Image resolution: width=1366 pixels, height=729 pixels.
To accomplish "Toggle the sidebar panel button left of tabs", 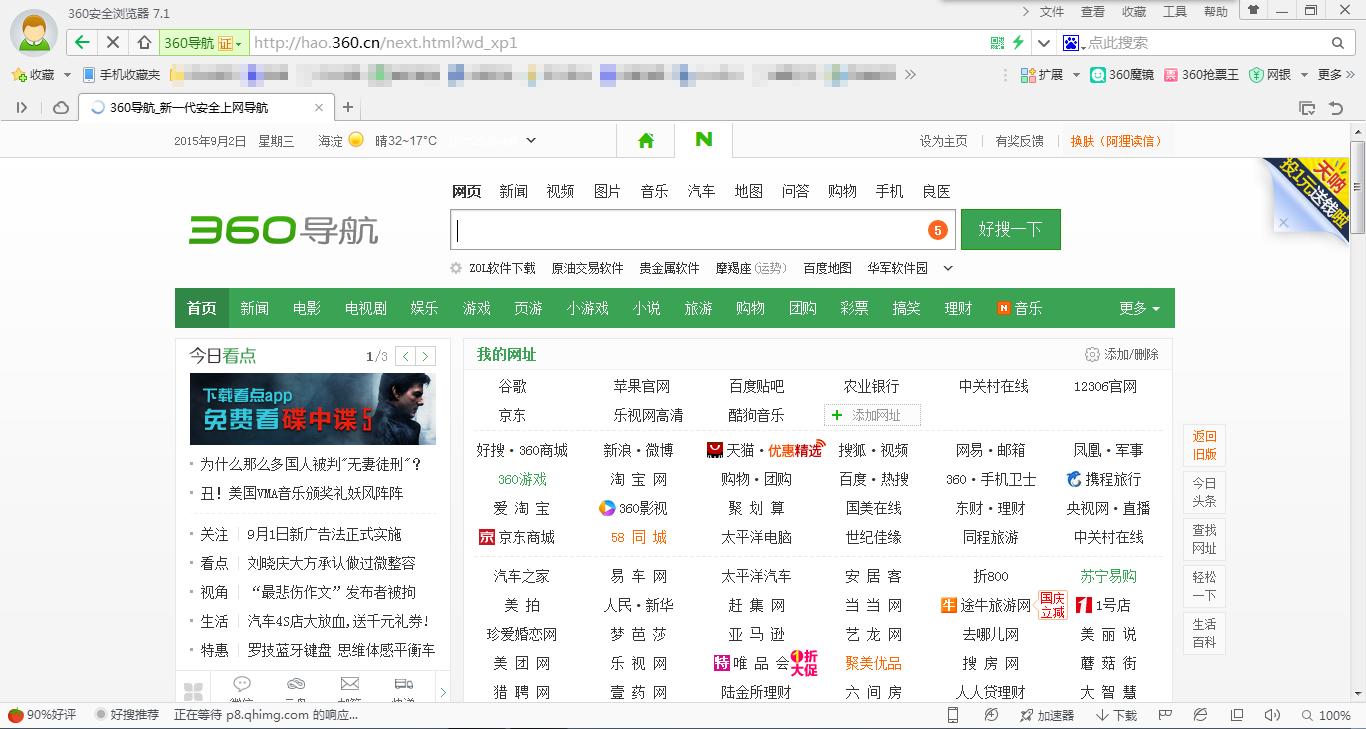I will tap(22, 108).
